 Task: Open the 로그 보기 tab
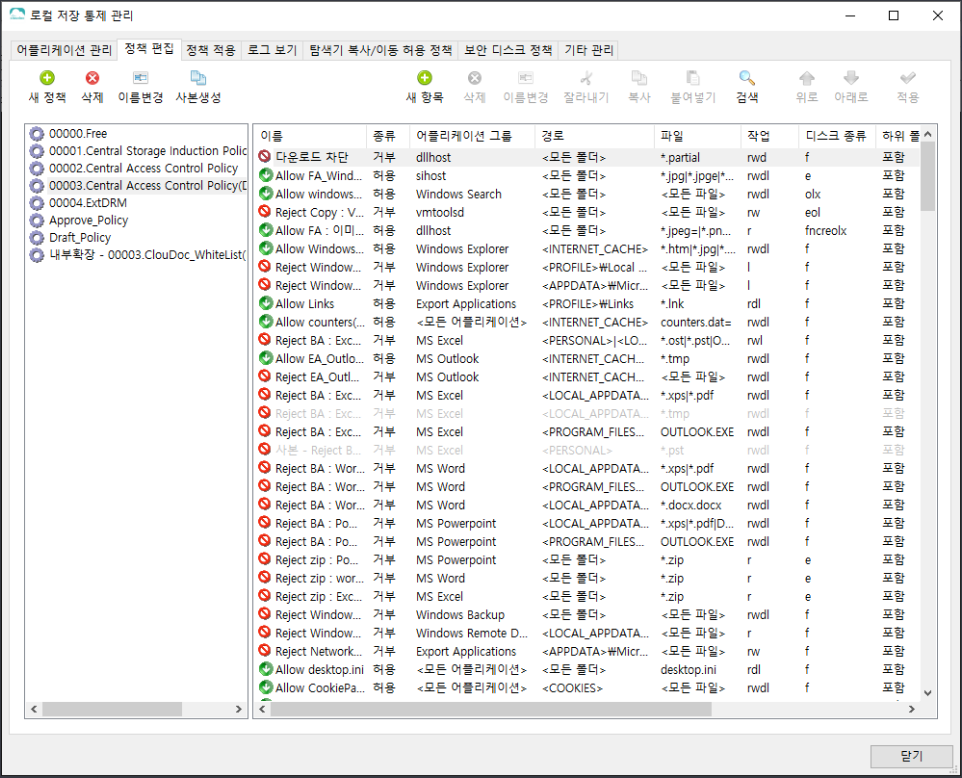click(x=272, y=50)
